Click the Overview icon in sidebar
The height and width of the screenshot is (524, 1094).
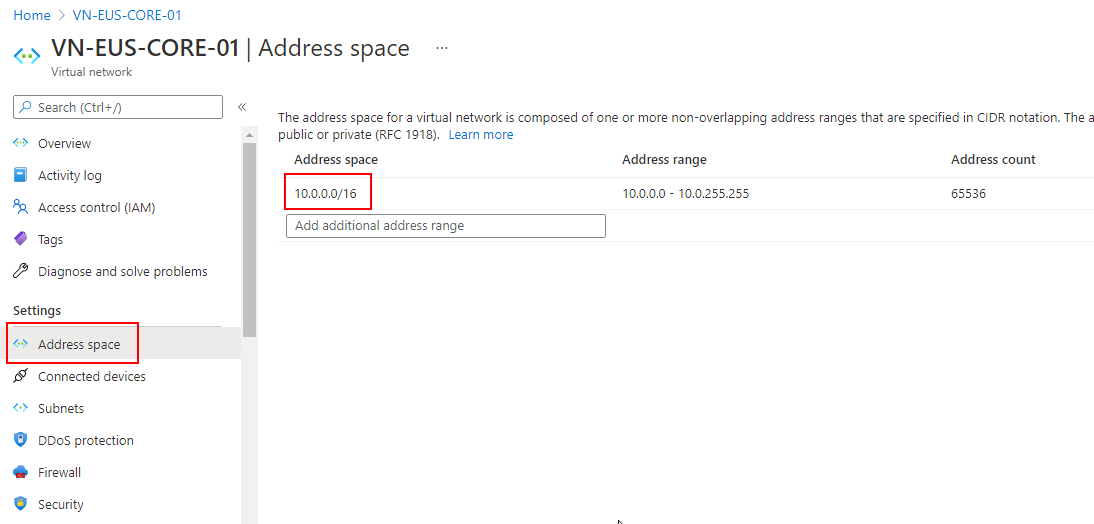coord(20,143)
